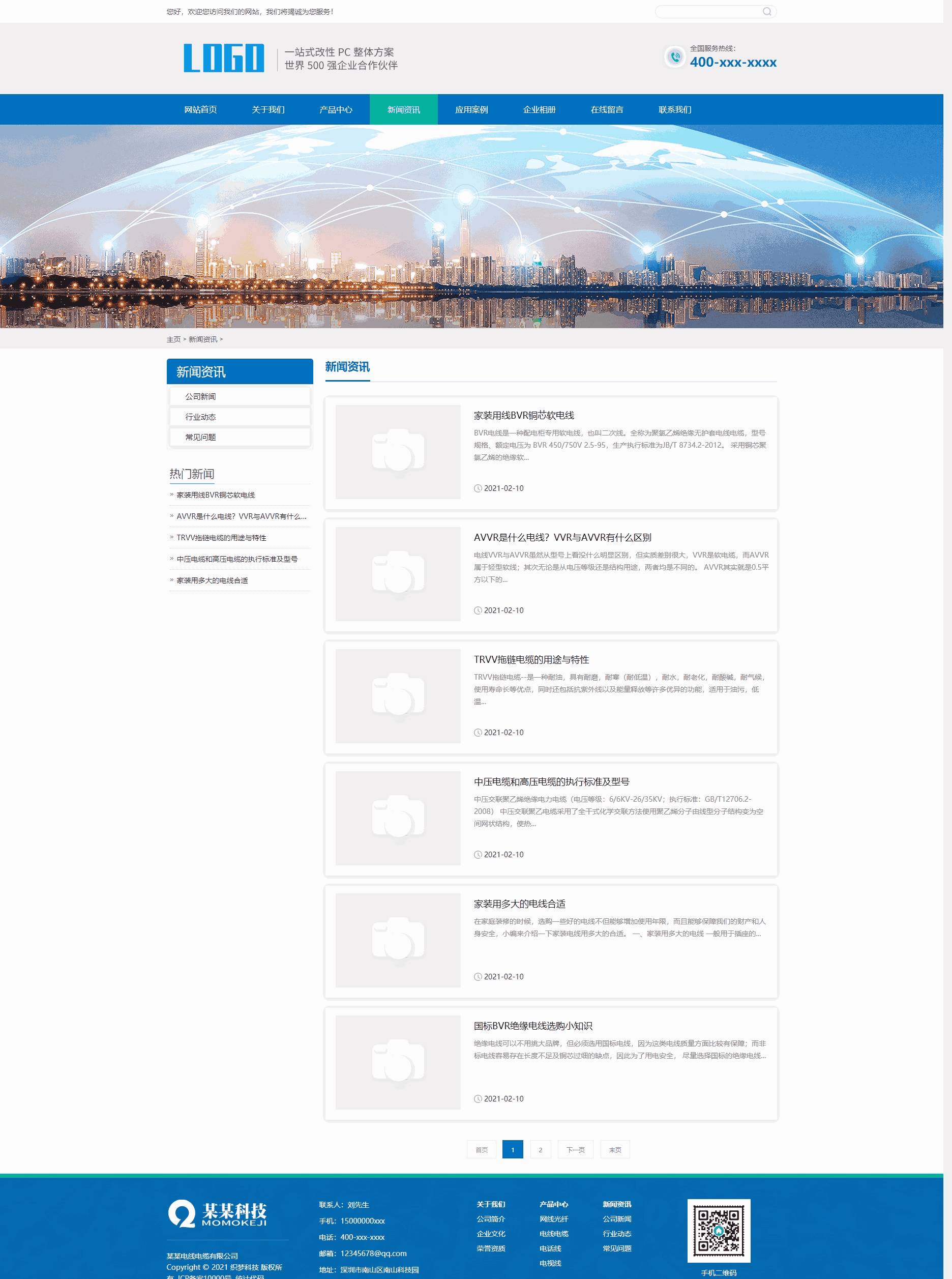Click the top search input field
Image resolution: width=952 pixels, height=1279 pixels.
pyautogui.click(x=708, y=12)
